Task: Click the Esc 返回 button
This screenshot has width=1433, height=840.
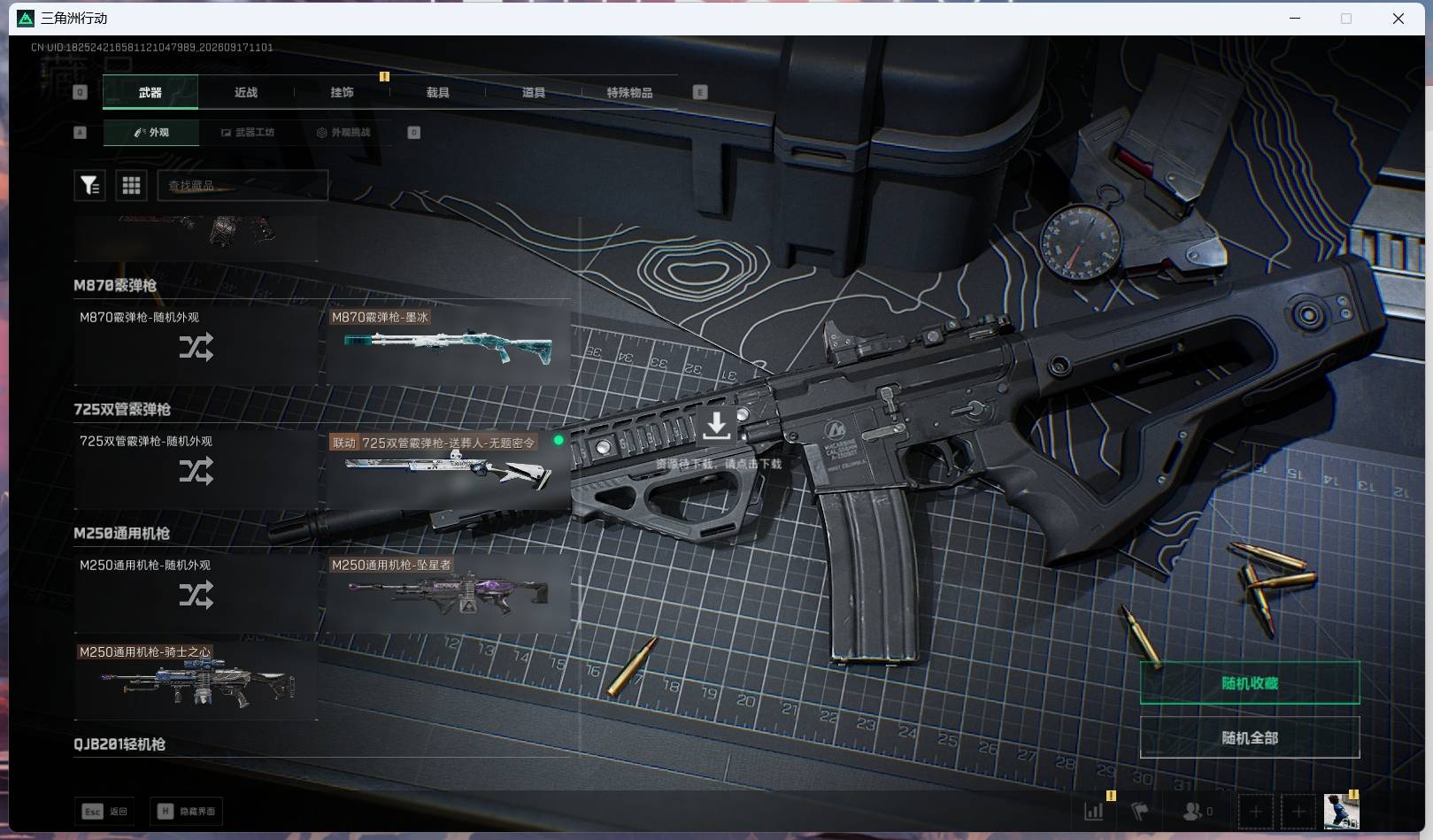Action: point(104,811)
